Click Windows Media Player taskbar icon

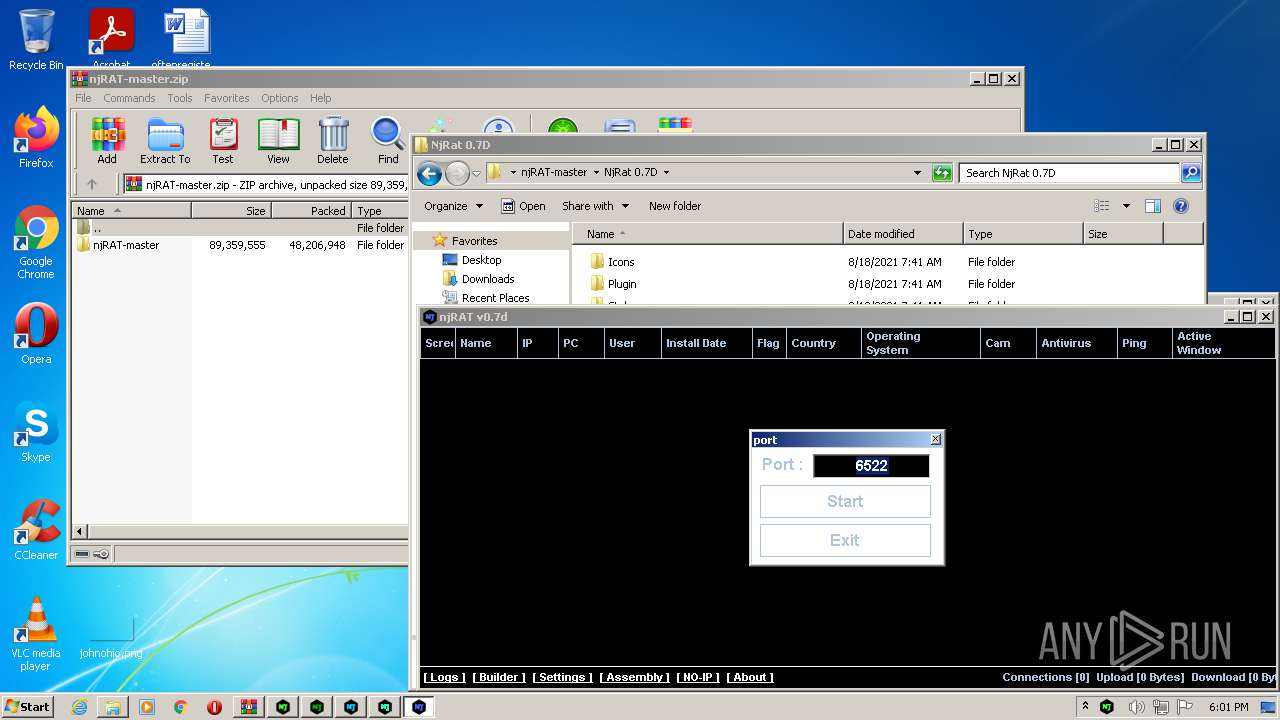[147, 707]
